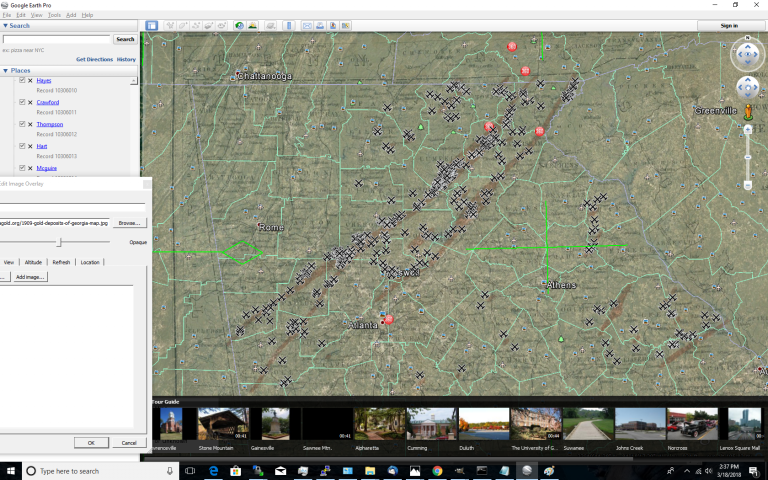Open the Stone Mountain tour thumbnail

coord(223,424)
